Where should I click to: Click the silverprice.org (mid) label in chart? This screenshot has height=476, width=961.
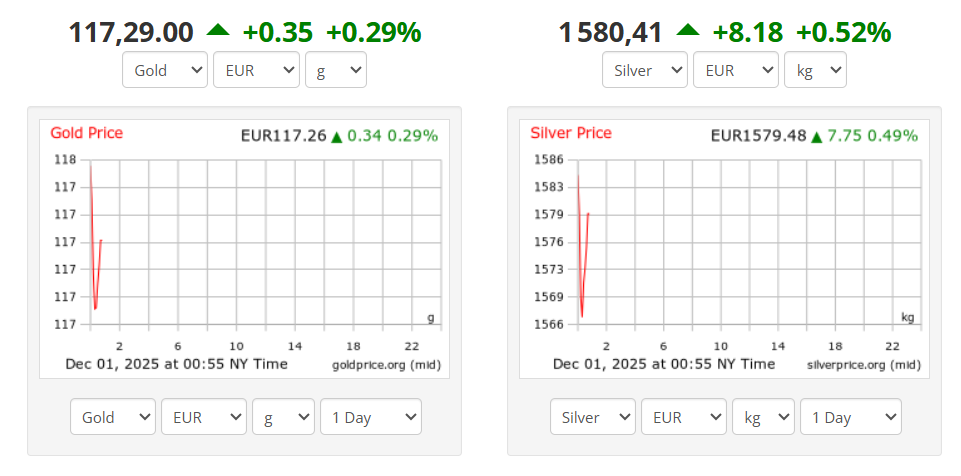point(863,365)
